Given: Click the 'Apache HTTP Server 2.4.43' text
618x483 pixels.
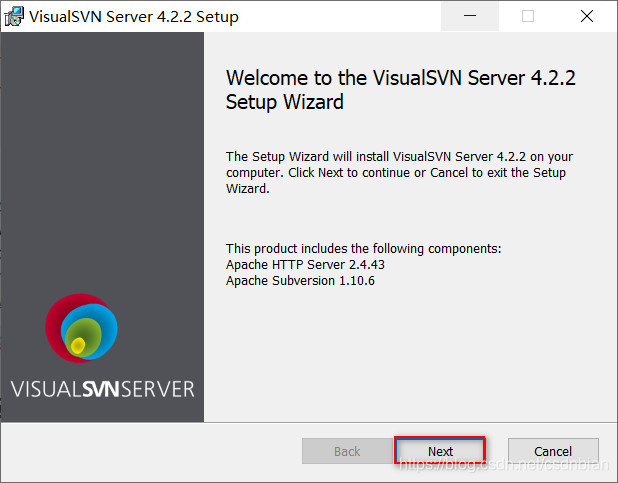Looking at the screenshot, I should tap(305, 265).
